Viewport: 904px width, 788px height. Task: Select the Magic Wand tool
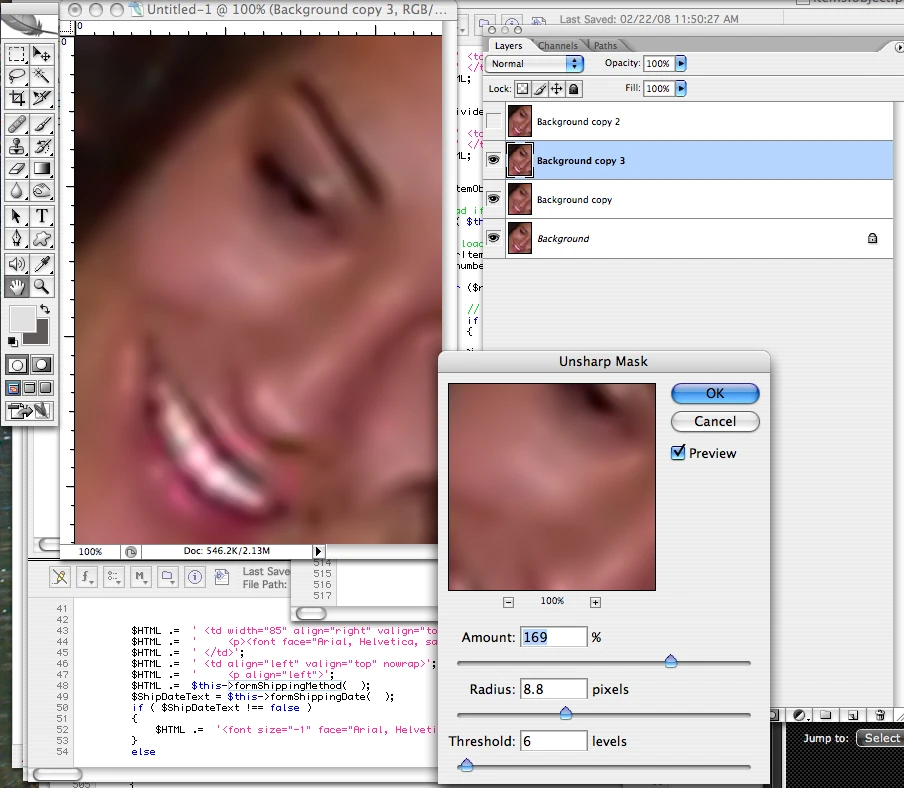coord(42,76)
